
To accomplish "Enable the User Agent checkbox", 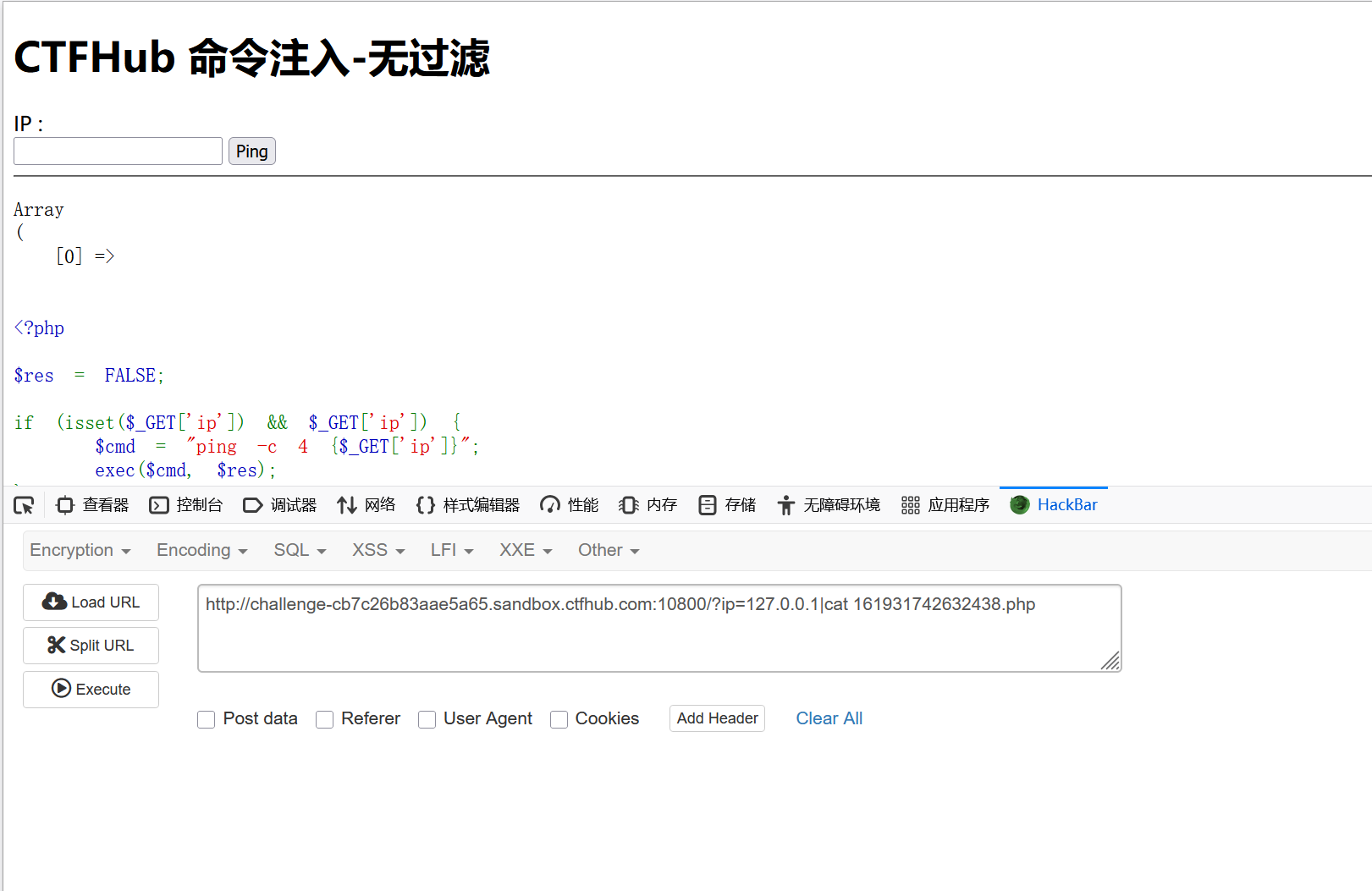I will 427,719.
